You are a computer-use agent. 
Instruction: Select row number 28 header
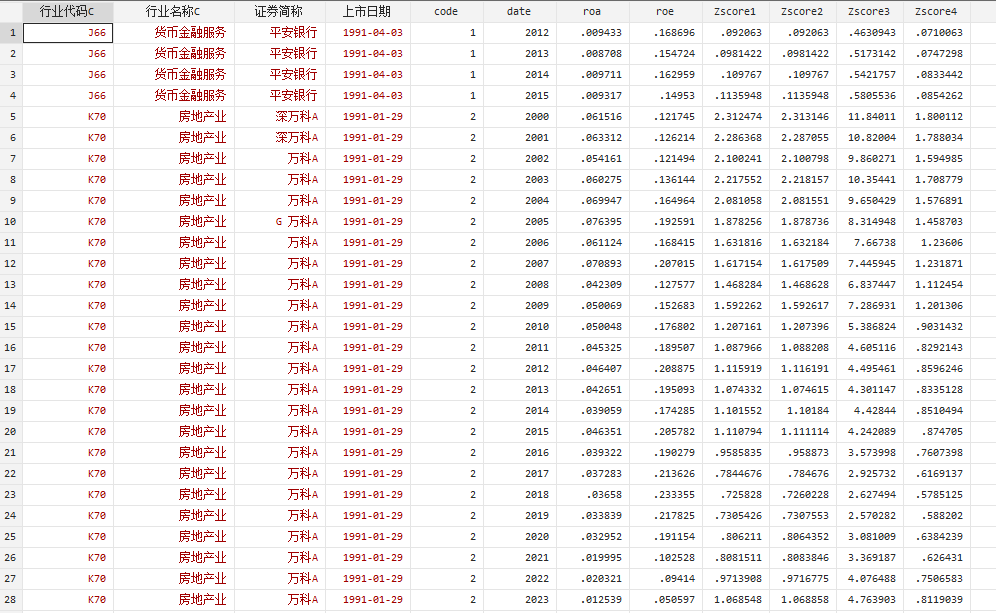coord(11,600)
